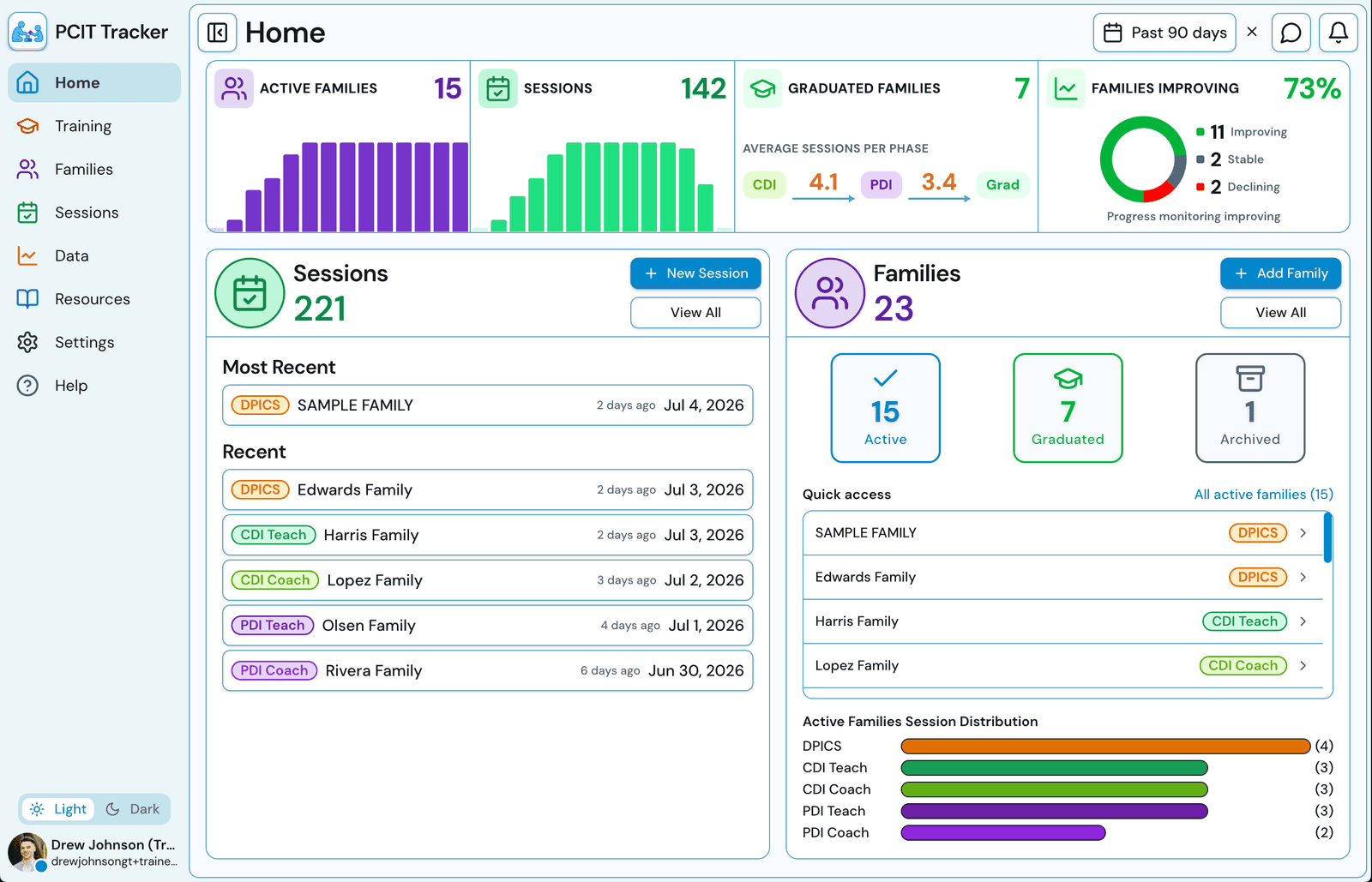Switch to Dark theme

[x=133, y=809]
